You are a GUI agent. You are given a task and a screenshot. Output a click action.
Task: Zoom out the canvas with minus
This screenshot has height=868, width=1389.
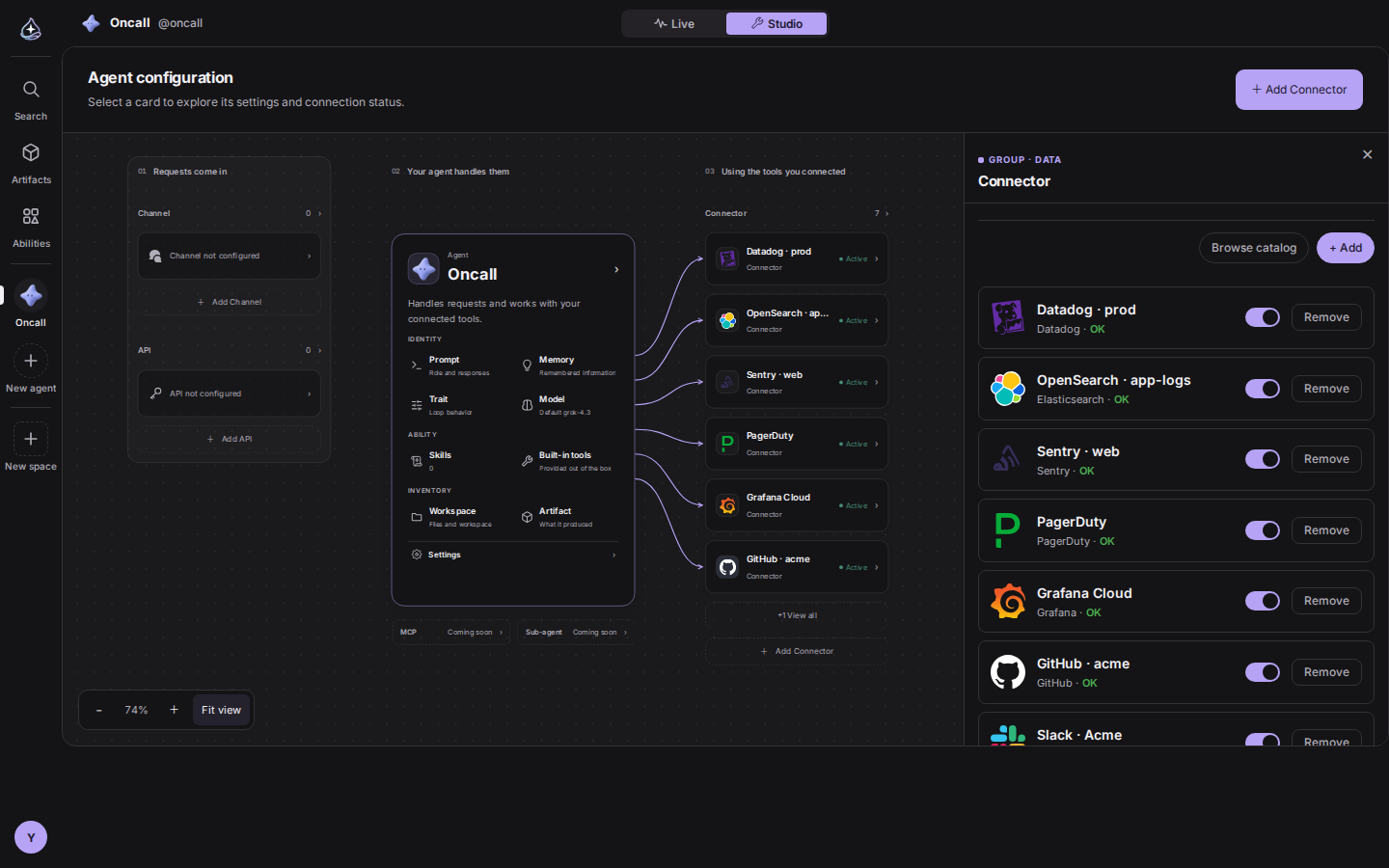coord(98,710)
